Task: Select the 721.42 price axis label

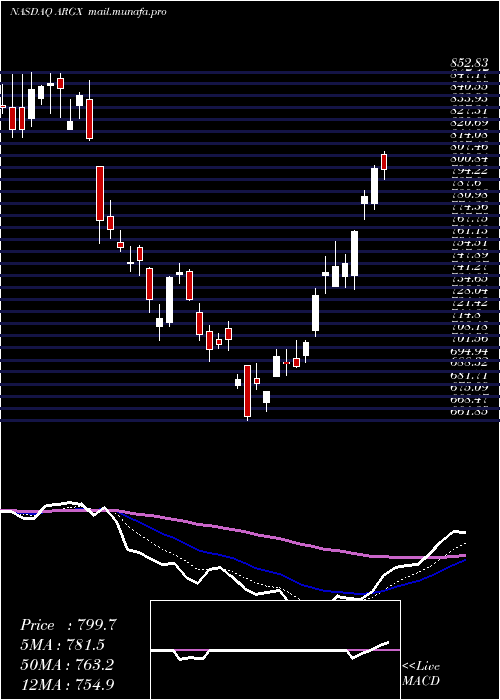Action: [x=469, y=303]
